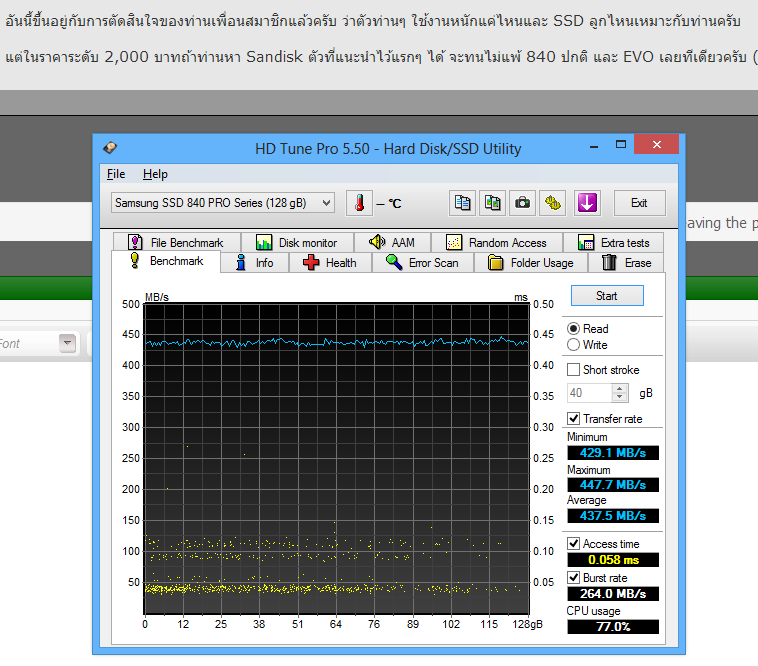Uncheck the Burst rate checkbox
Image resolution: width=758 pixels, height=666 pixels.
(x=573, y=578)
